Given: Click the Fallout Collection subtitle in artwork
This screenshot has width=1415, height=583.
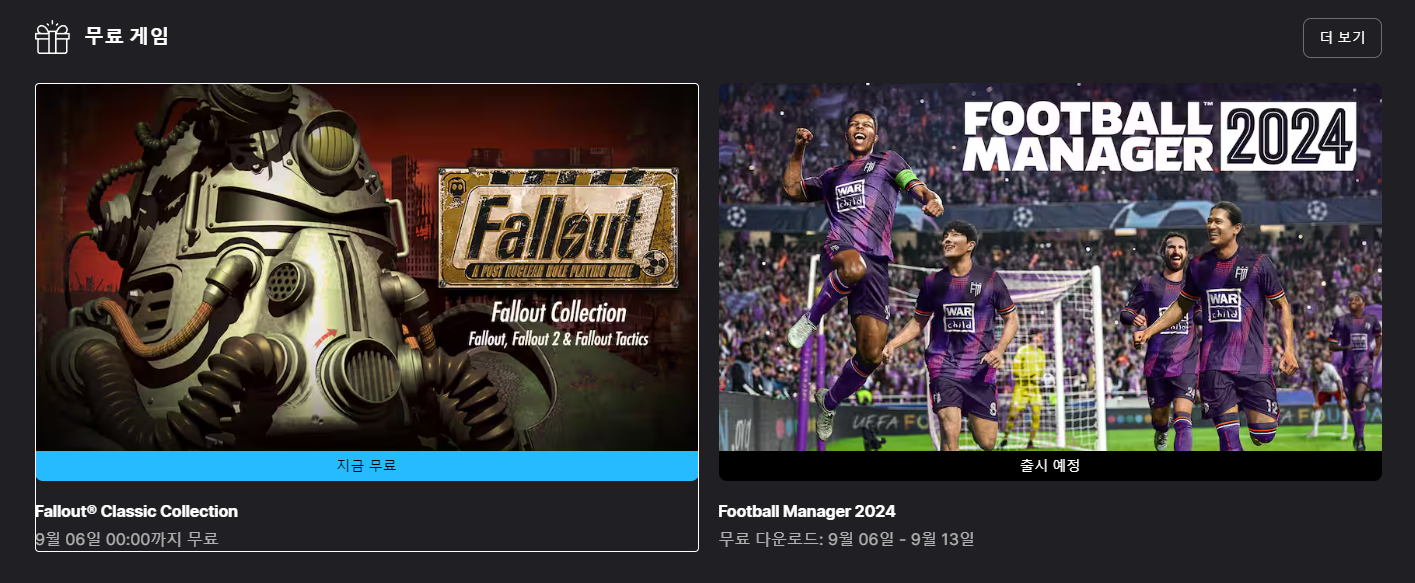Looking at the screenshot, I should (558, 313).
